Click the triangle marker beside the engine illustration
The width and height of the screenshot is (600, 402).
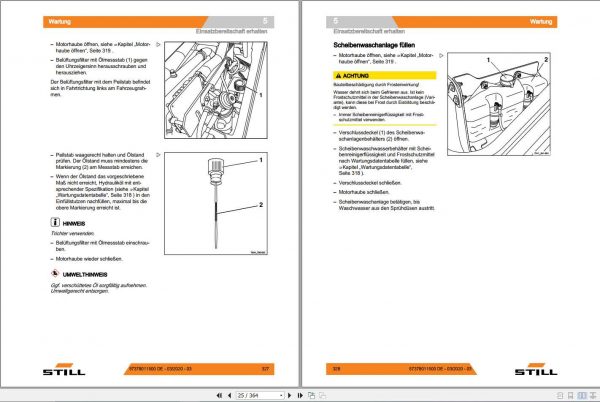158,44
